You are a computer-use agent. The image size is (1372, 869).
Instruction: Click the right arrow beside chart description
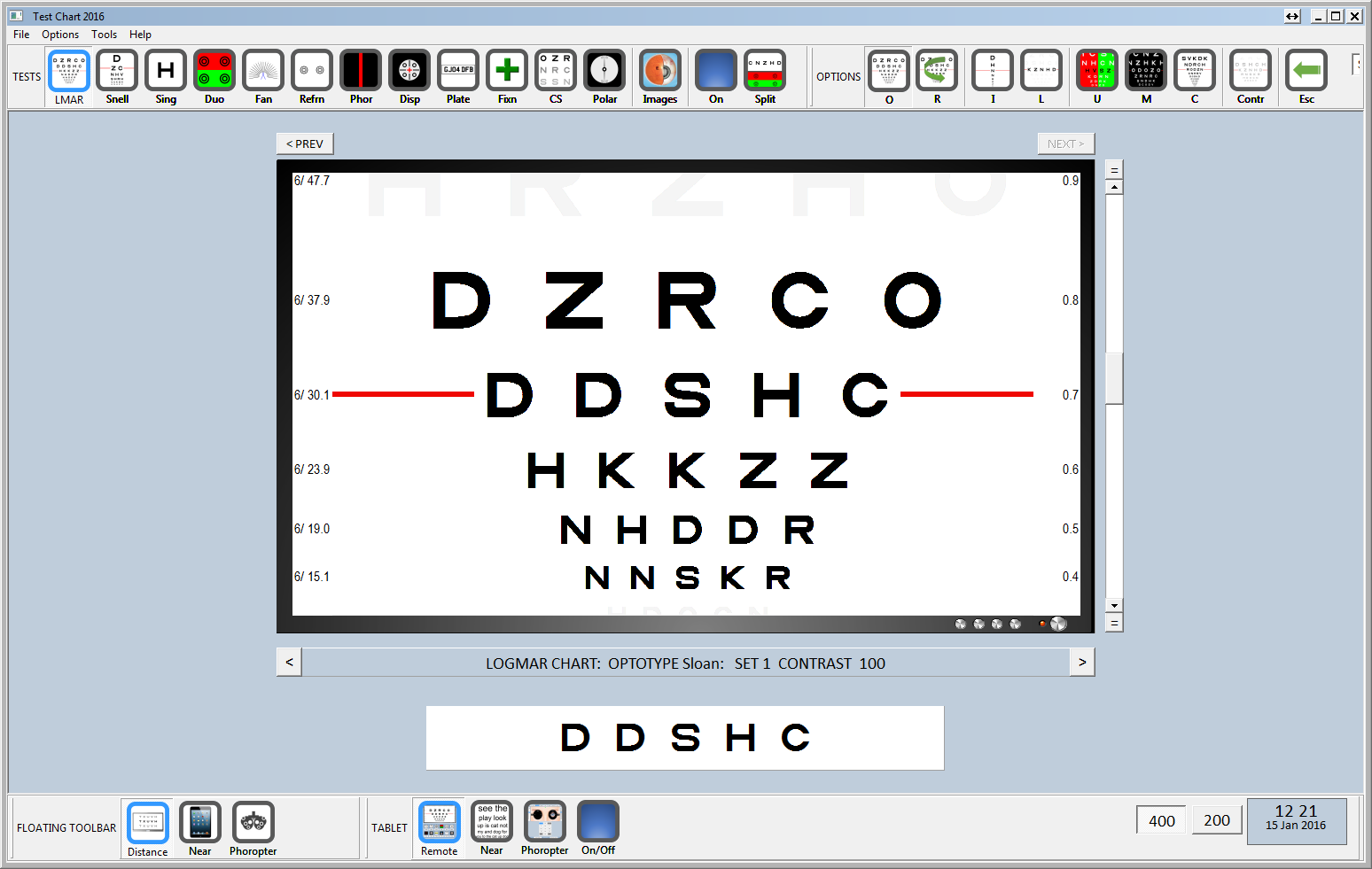pos(1082,662)
